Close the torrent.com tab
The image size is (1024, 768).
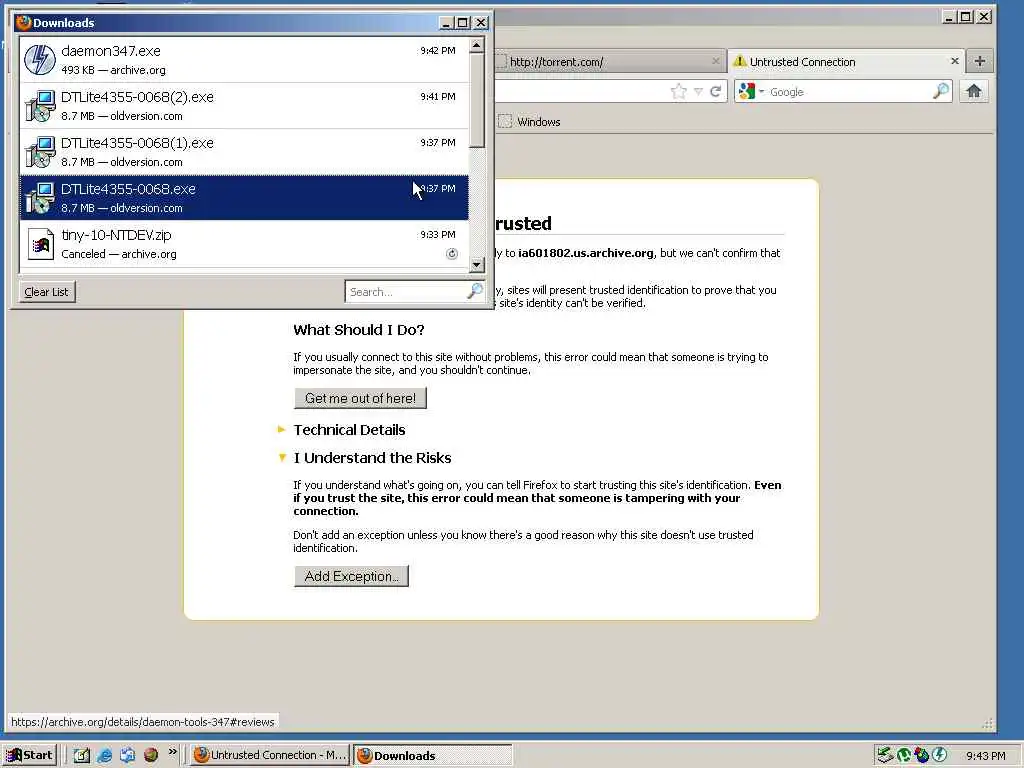click(x=716, y=61)
